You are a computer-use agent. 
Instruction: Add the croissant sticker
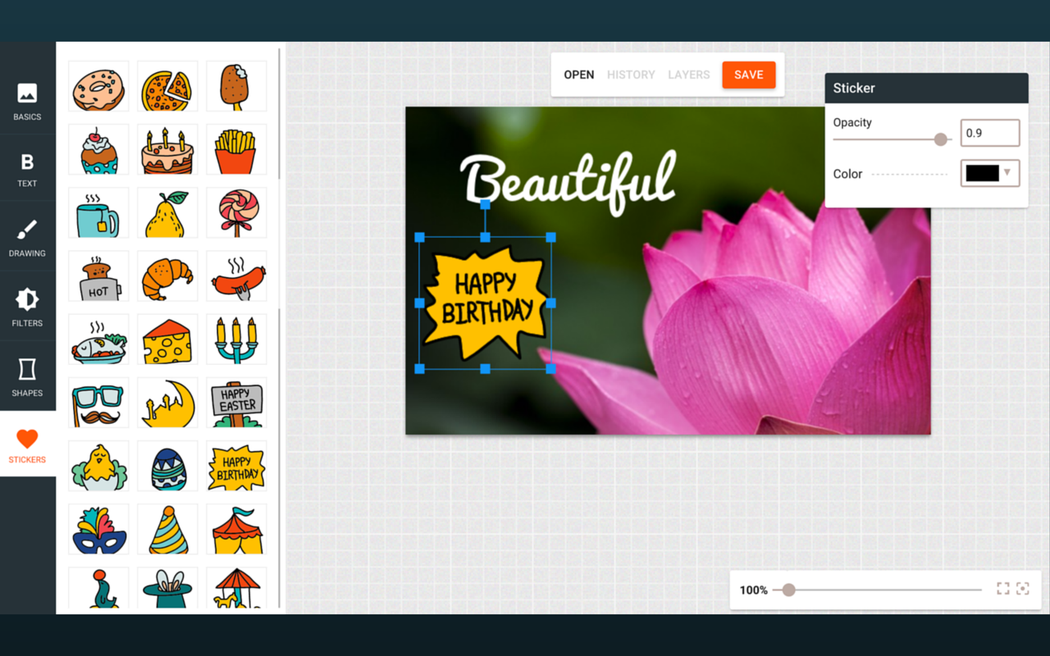click(x=167, y=277)
